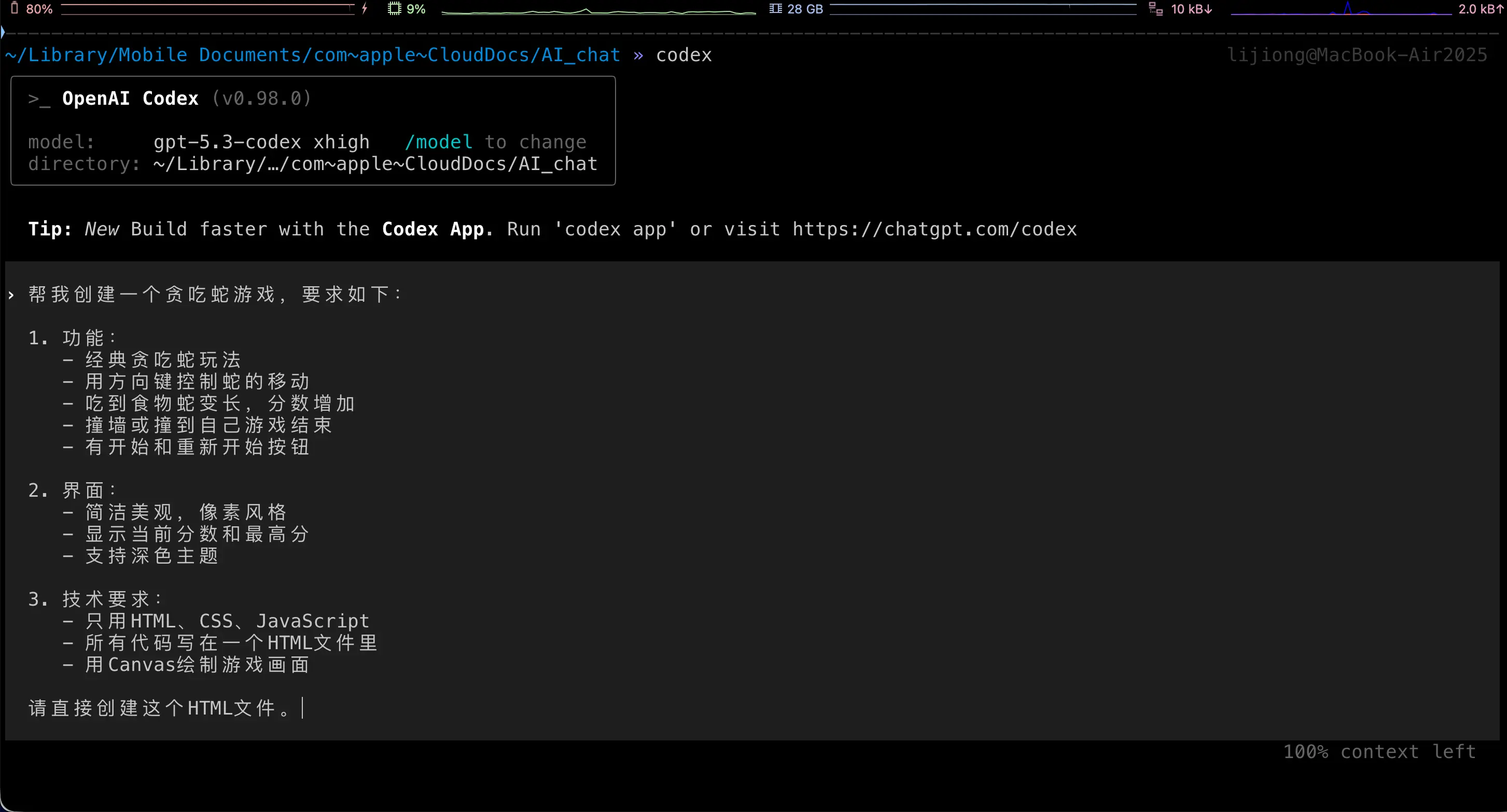This screenshot has height=812, width=1507.
Task: Click the memory RAM icon
Action: click(775, 8)
